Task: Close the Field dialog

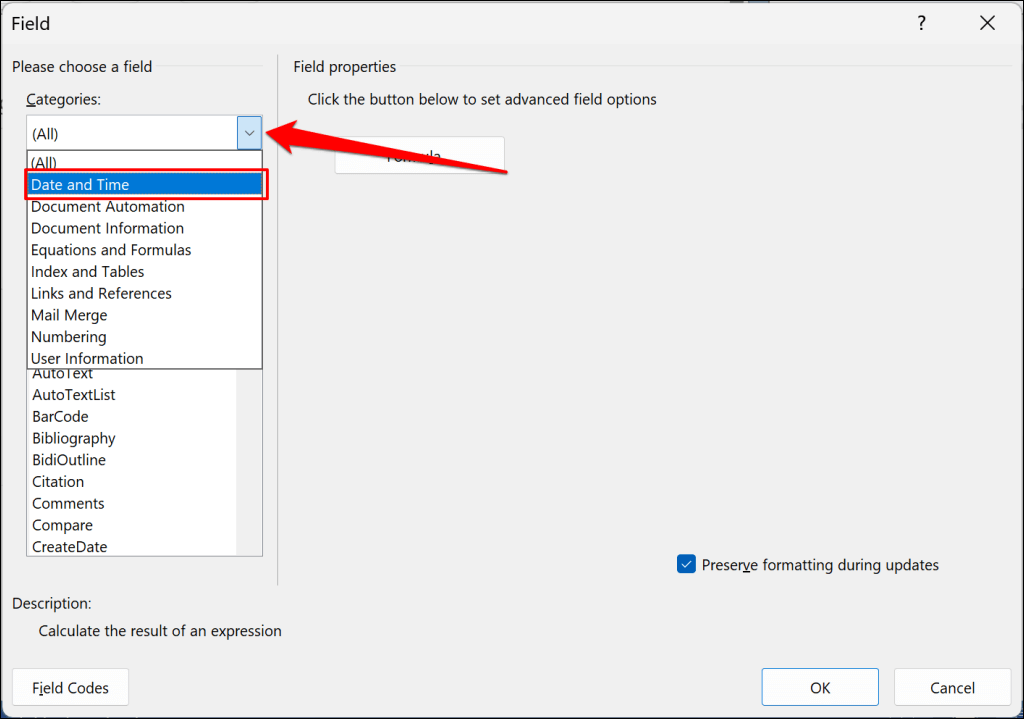Action: point(987,23)
